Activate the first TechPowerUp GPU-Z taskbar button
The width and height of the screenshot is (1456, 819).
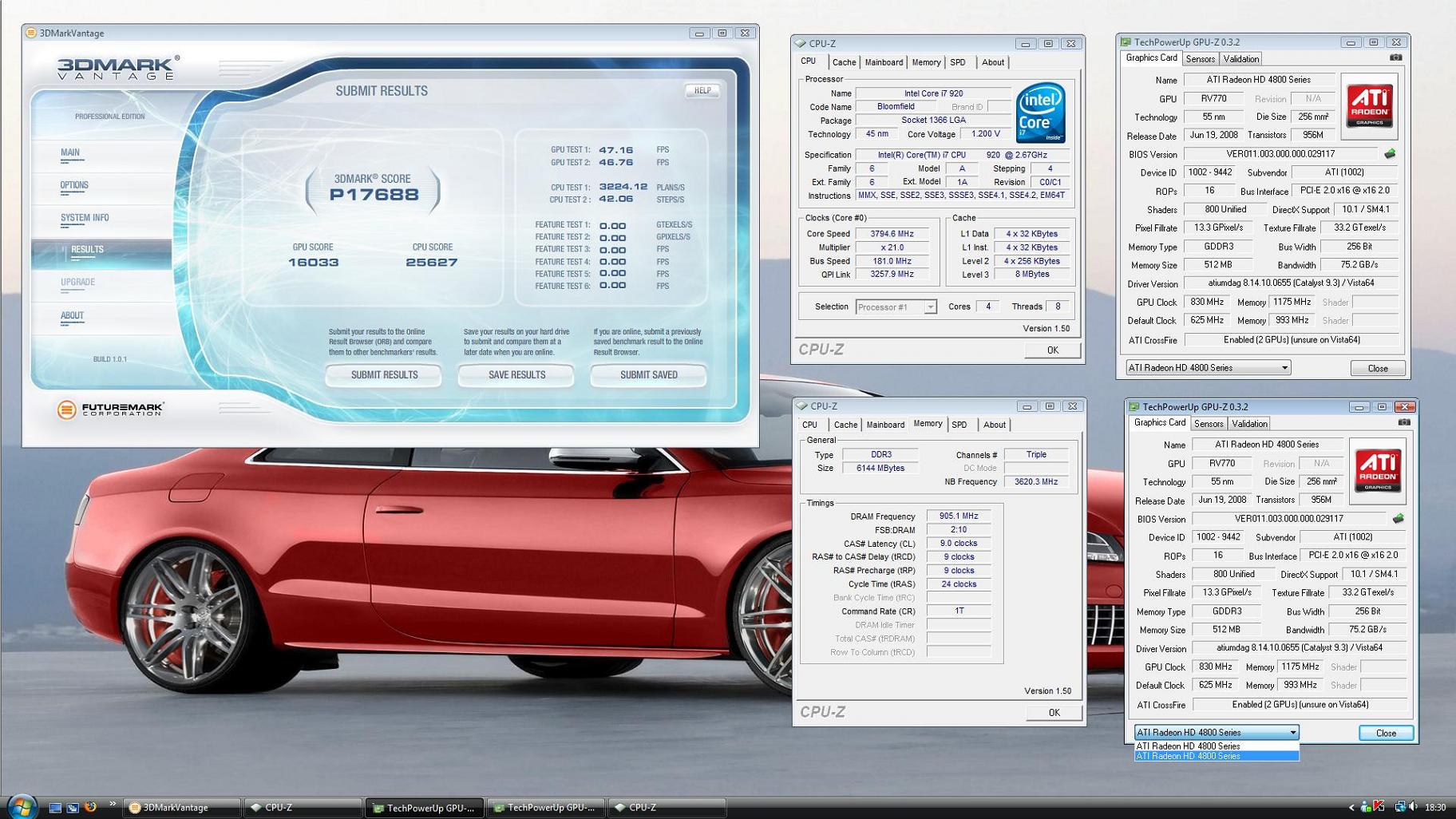pyautogui.click(x=425, y=807)
